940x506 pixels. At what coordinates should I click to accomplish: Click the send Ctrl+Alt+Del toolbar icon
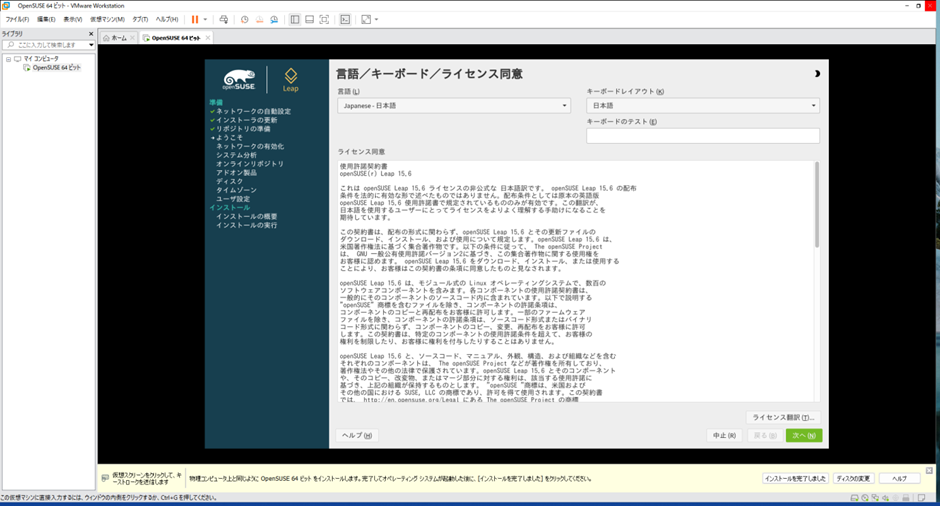(x=223, y=19)
